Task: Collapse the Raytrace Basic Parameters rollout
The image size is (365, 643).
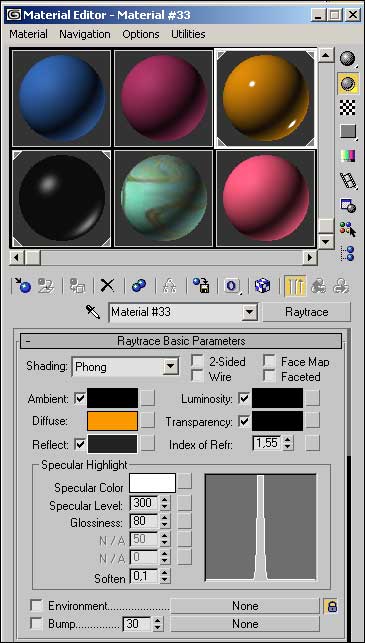Action: [x=181, y=341]
